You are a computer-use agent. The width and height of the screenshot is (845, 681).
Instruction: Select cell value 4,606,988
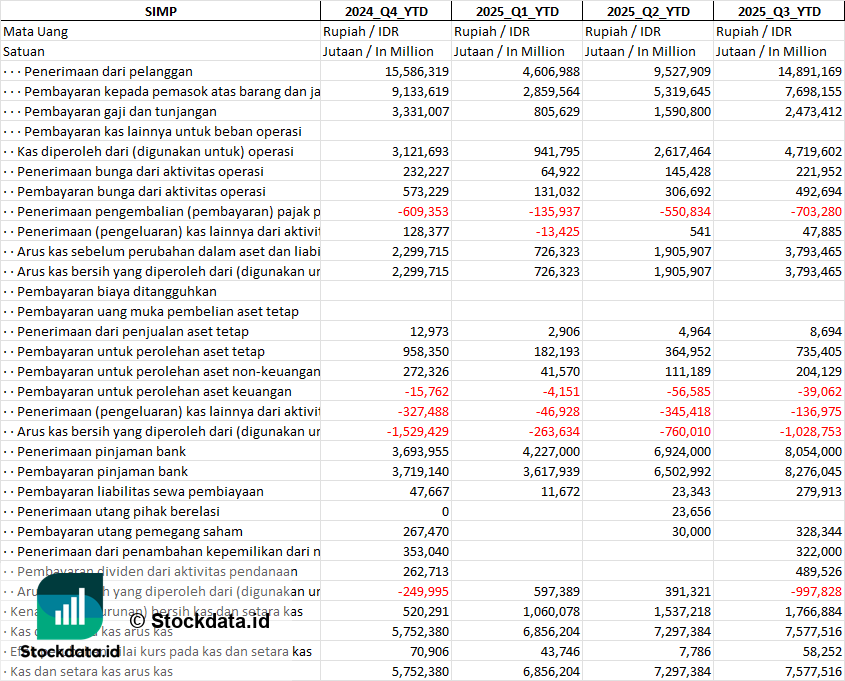tap(551, 72)
